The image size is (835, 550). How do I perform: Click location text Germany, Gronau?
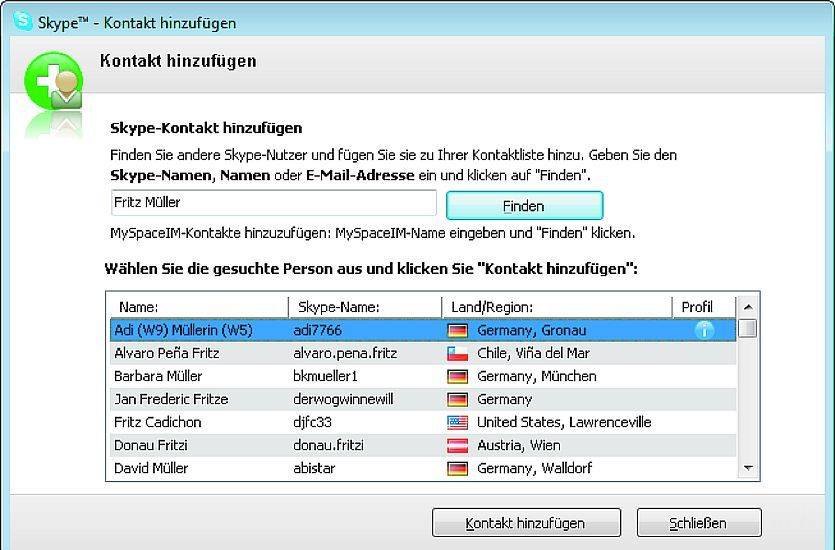531,330
